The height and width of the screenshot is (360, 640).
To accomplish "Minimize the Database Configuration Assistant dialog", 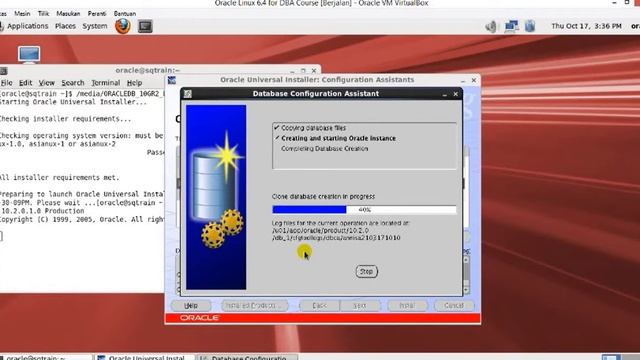I will tap(444, 94).
